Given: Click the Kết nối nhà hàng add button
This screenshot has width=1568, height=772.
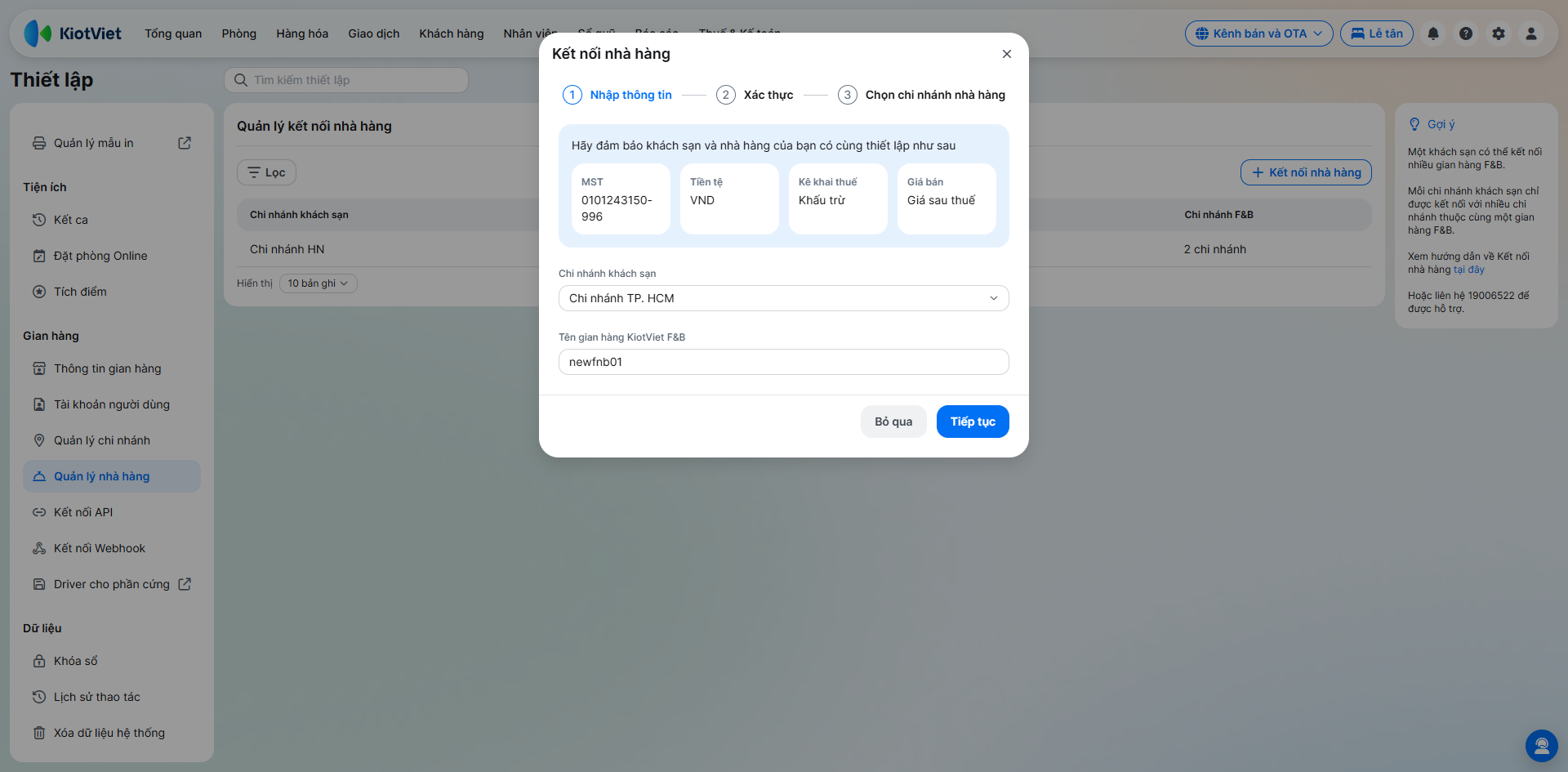Looking at the screenshot, I should click(1306, 172).
